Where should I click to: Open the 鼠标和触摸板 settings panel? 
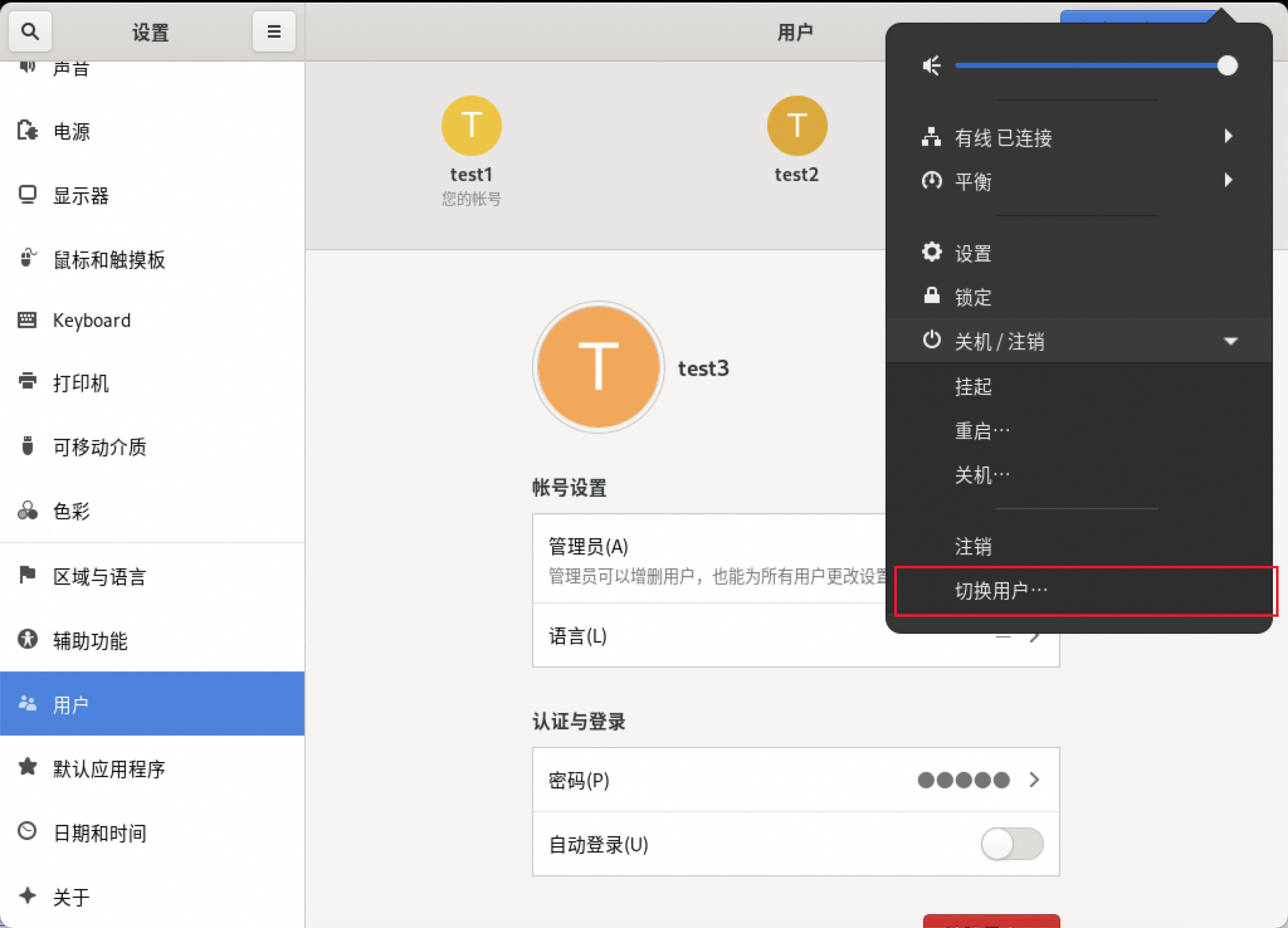click(108, 260)
